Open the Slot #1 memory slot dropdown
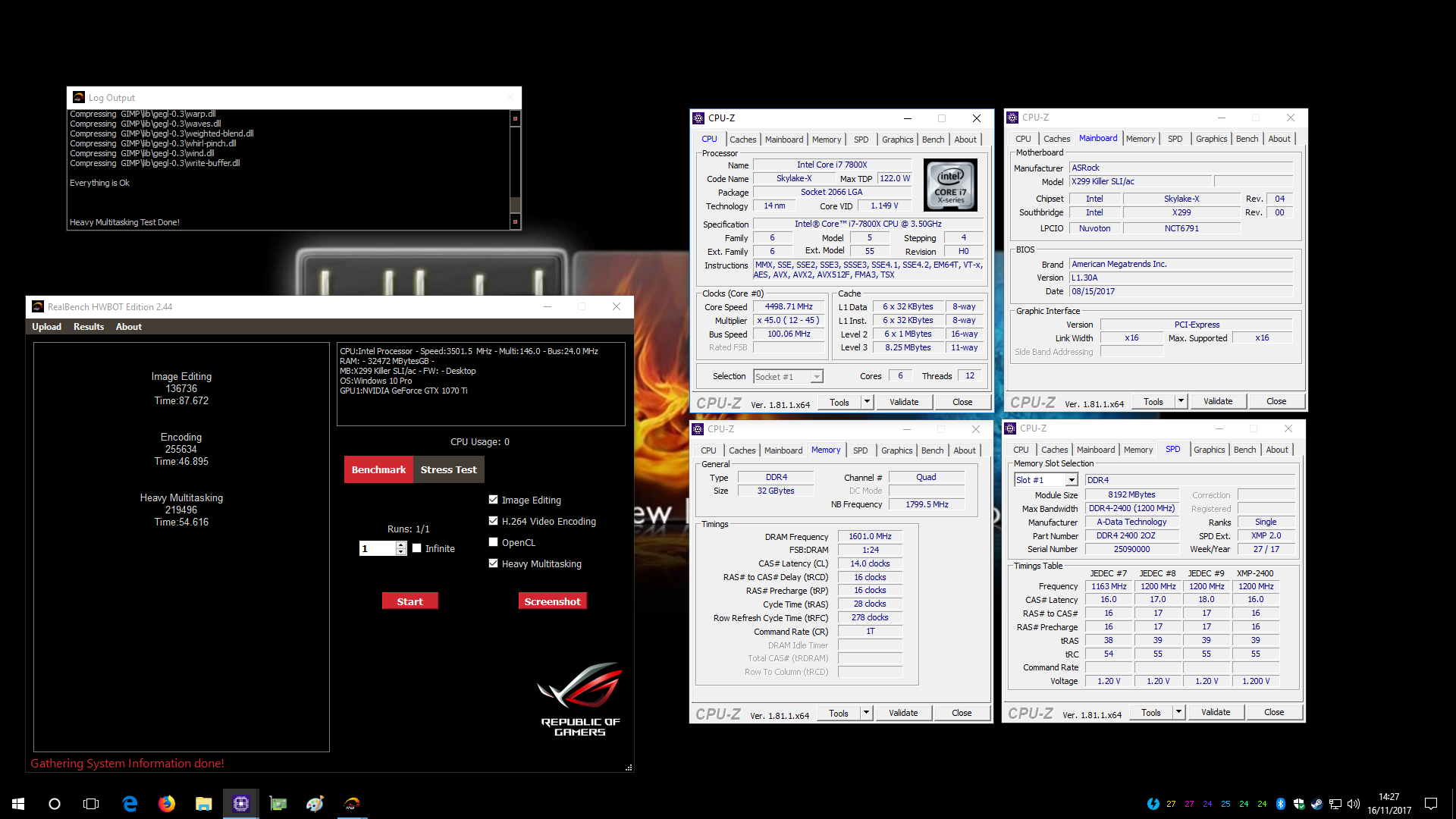The width and height of the screenshot is (1456, 819). [x=1072, y=480]
